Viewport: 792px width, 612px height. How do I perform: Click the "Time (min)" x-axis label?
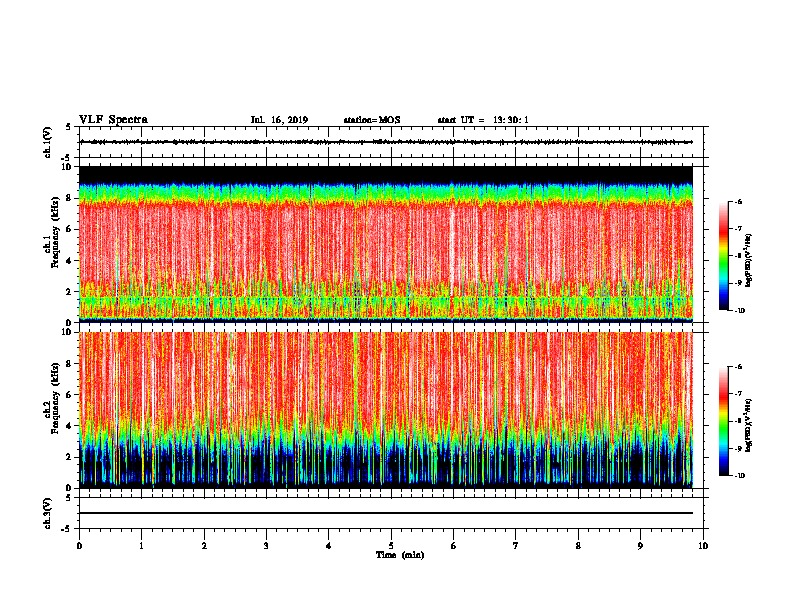[400, 555]
